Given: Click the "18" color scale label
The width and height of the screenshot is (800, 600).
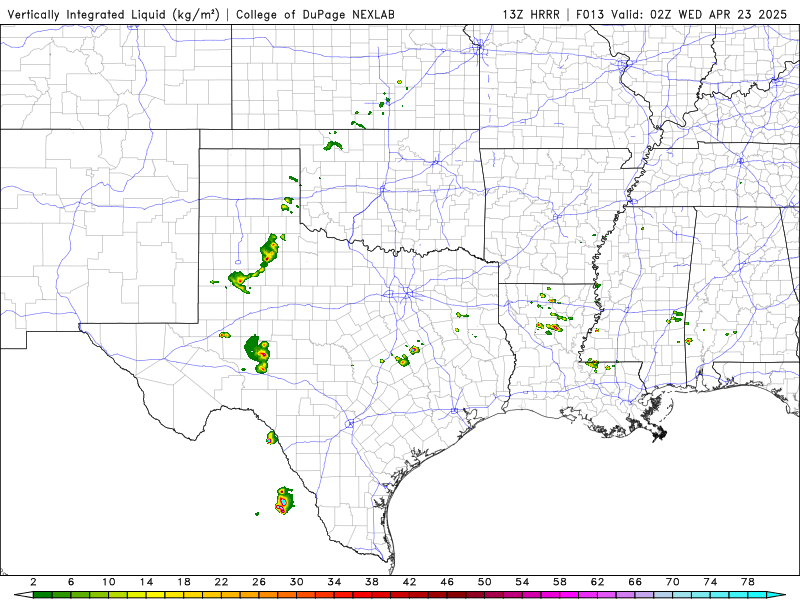Looking at the screenshot, I should click(184, 582).
